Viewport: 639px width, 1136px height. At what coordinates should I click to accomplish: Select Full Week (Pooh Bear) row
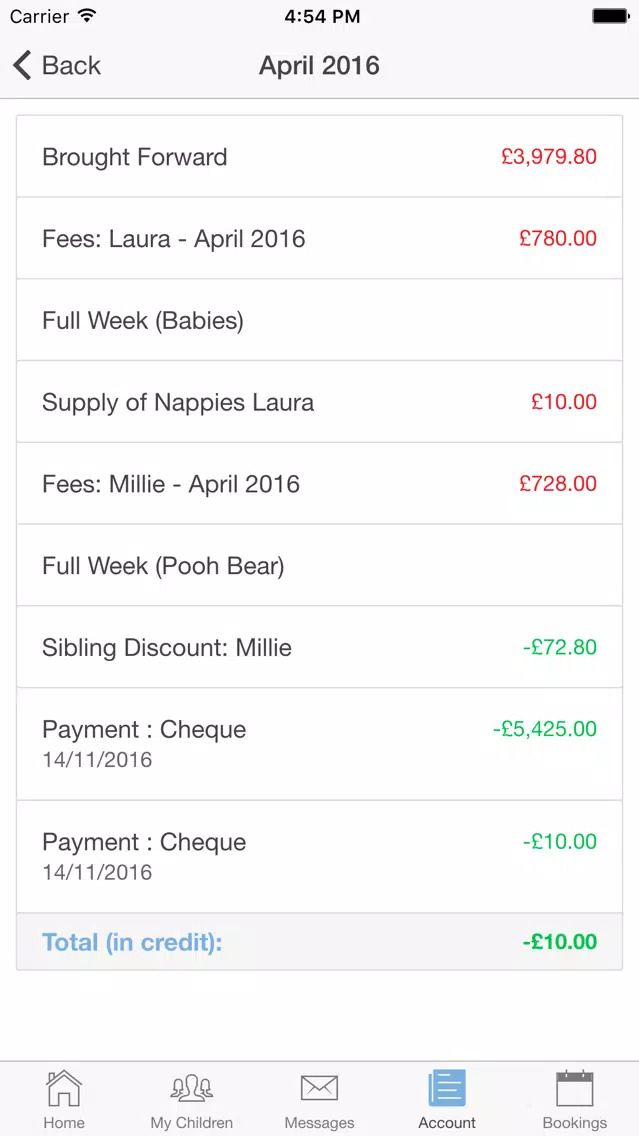pos(320,566)
